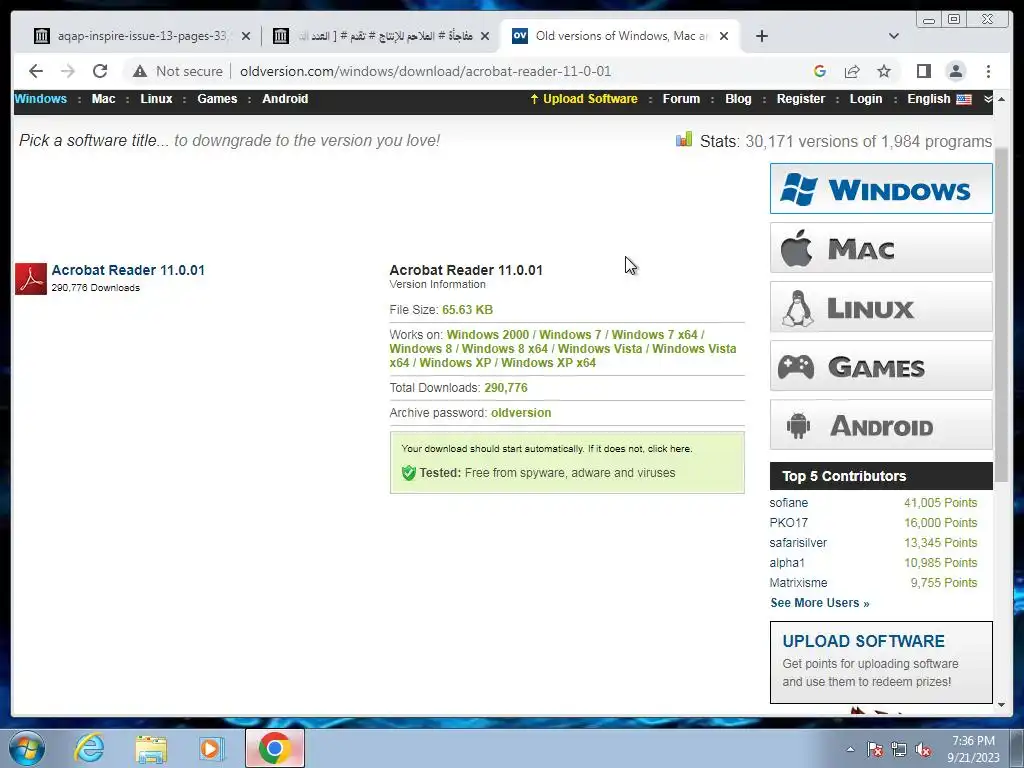Launch Internet Explorer from taskbar

point(89,748)
